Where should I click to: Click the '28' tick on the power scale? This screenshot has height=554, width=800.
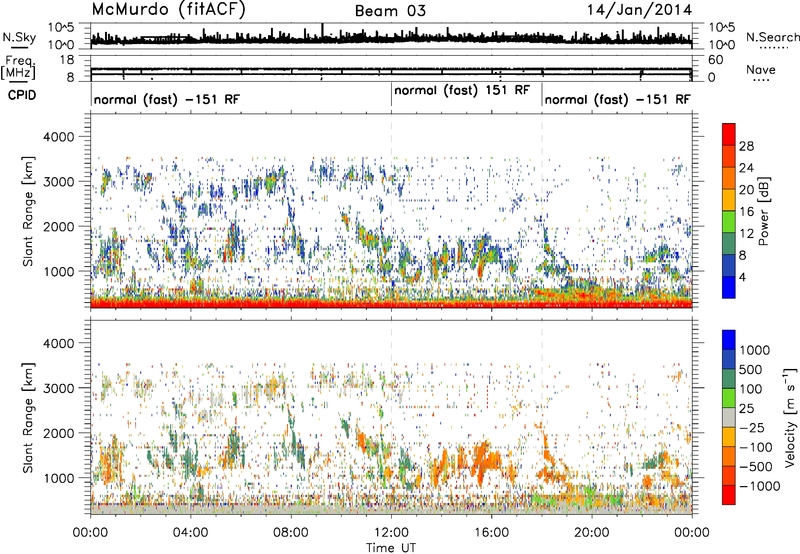point(746,146)
